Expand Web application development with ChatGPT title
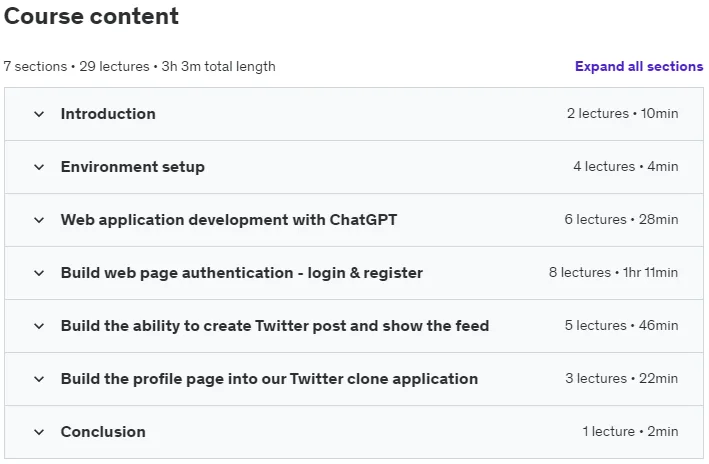This screenshot has height=464, width=709. pyautogui.click(x=229, y=220)
